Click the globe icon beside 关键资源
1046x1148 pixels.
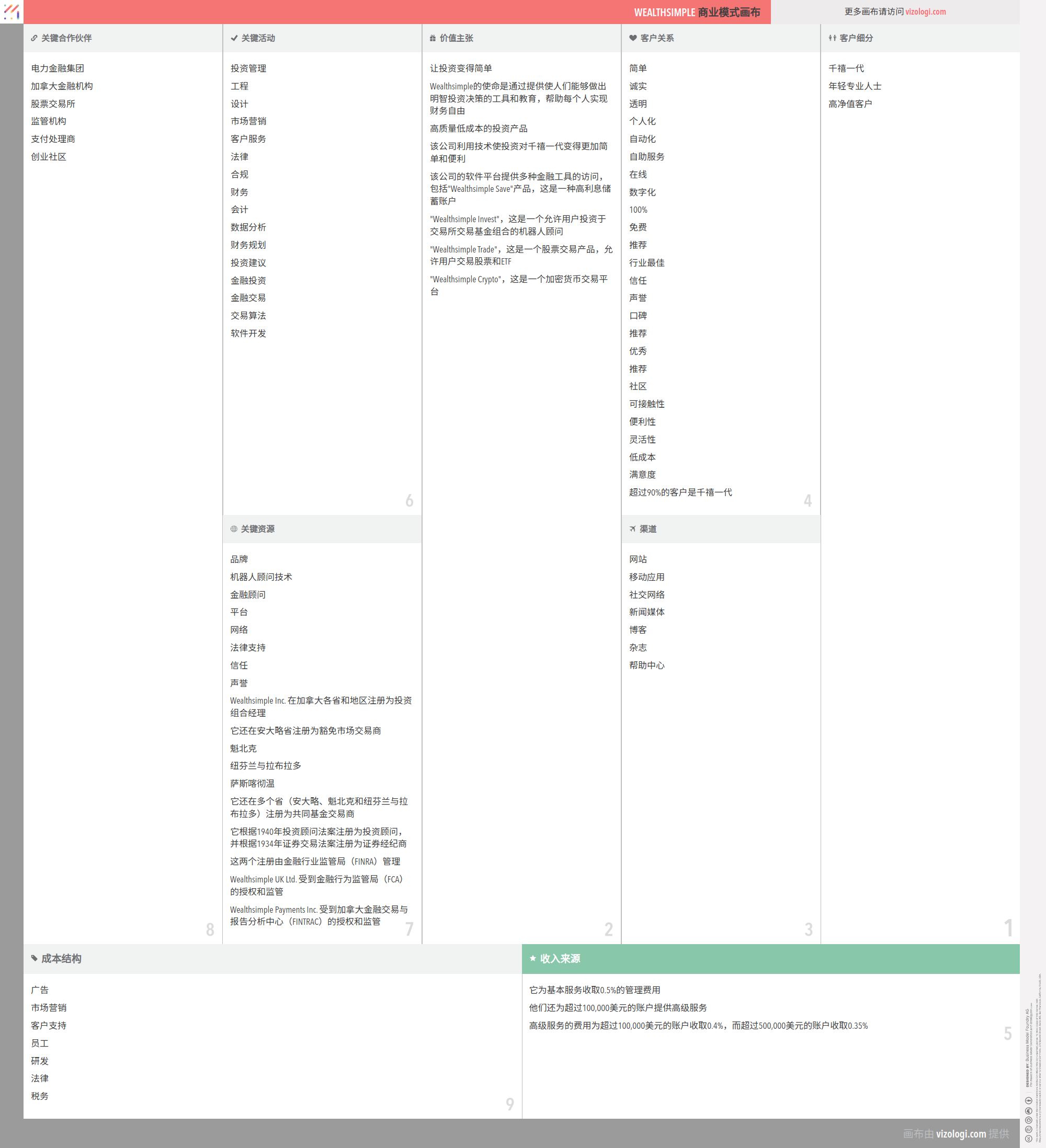click(234, 529)
